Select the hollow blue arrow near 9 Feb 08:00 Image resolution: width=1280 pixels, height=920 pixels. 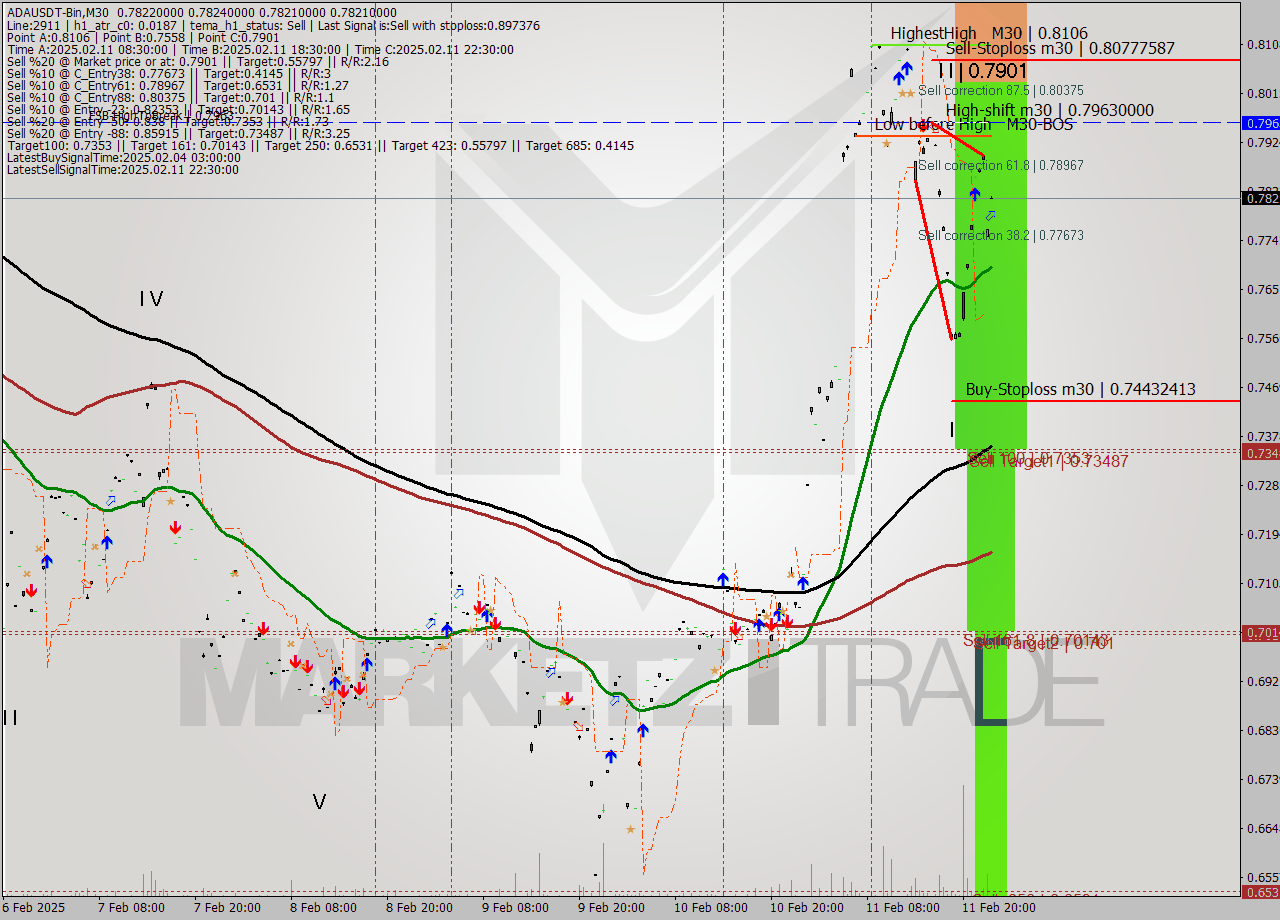(x=459, y=594)
